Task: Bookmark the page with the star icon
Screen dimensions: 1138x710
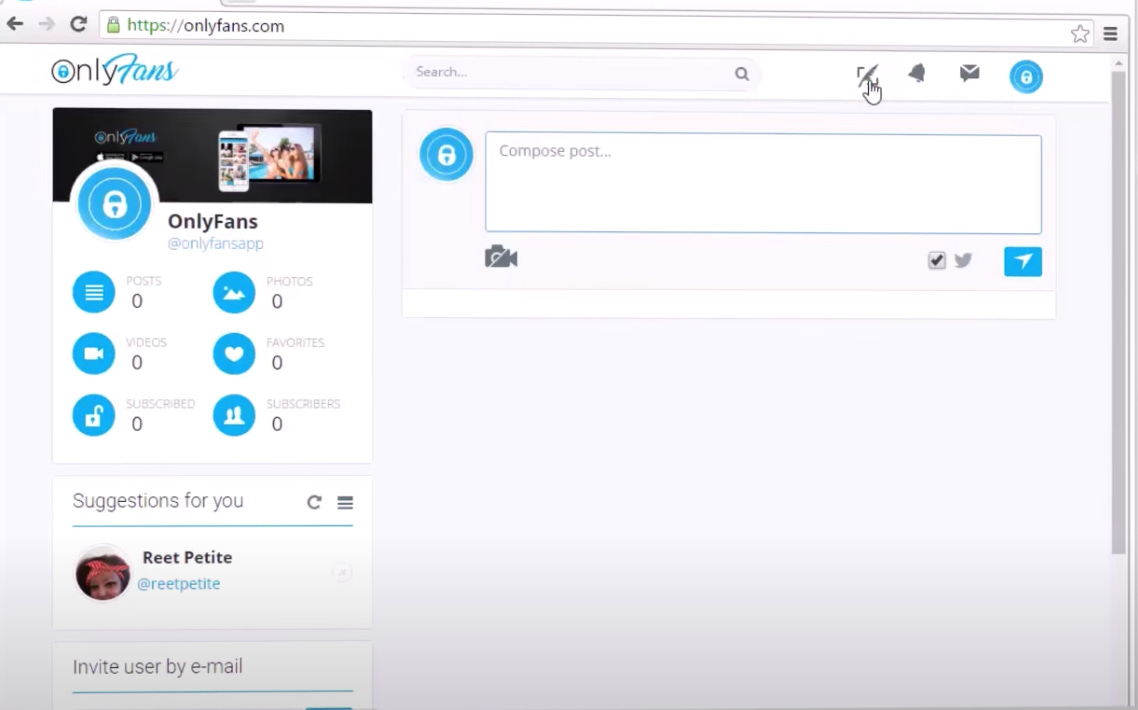Action: [1080, 33]
